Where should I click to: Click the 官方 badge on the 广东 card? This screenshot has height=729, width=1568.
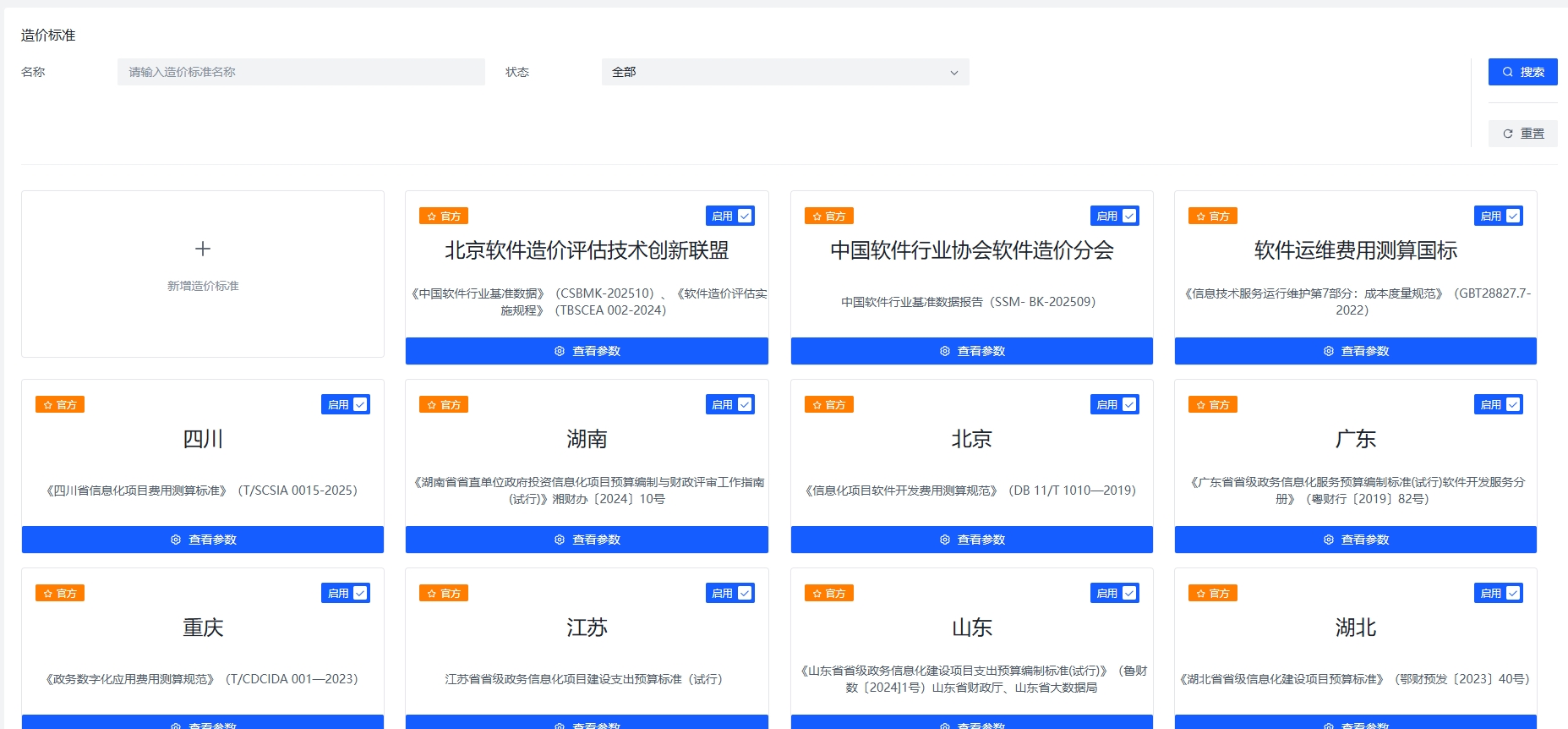pos(1213,405)
